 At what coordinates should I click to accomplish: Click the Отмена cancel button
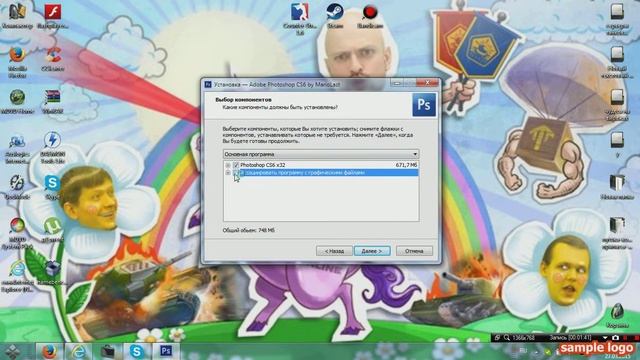(414, 251)
